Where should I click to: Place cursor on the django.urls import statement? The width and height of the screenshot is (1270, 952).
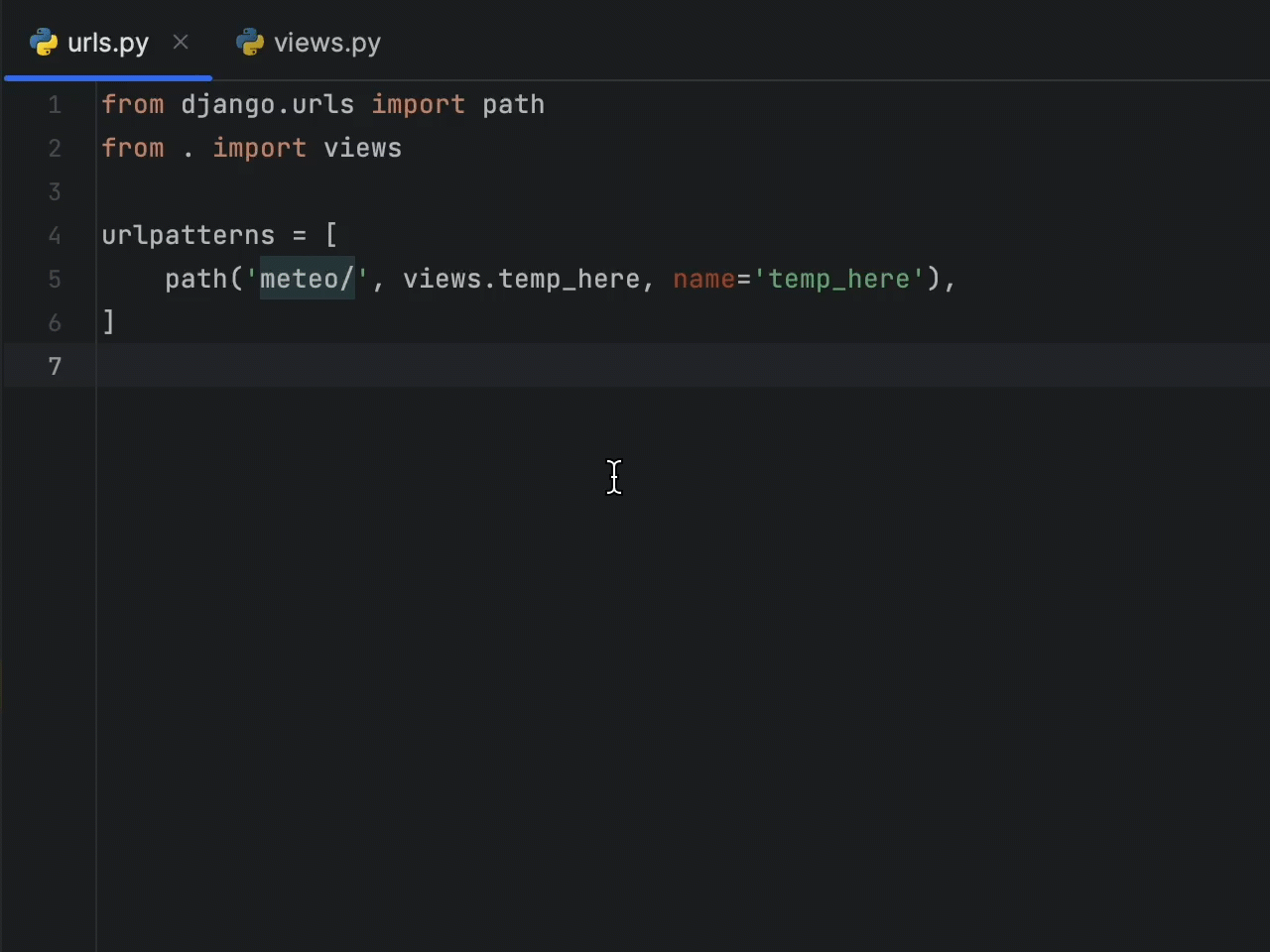(x=267, y=105)
